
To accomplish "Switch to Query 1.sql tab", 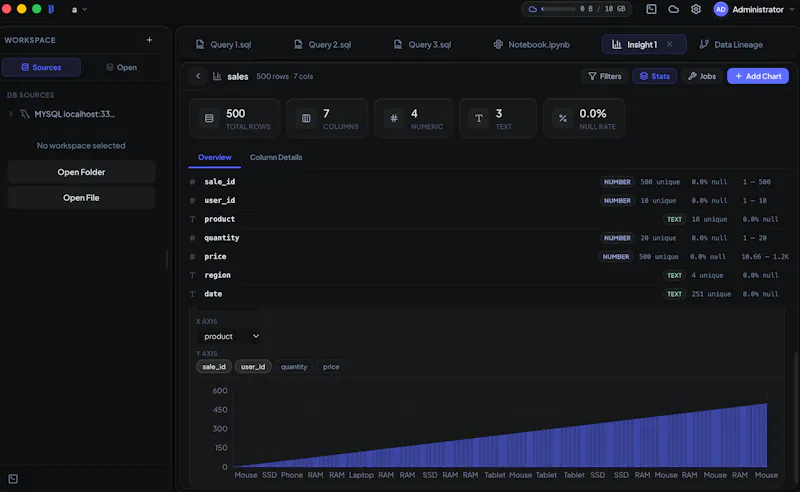I will [223, 44].
